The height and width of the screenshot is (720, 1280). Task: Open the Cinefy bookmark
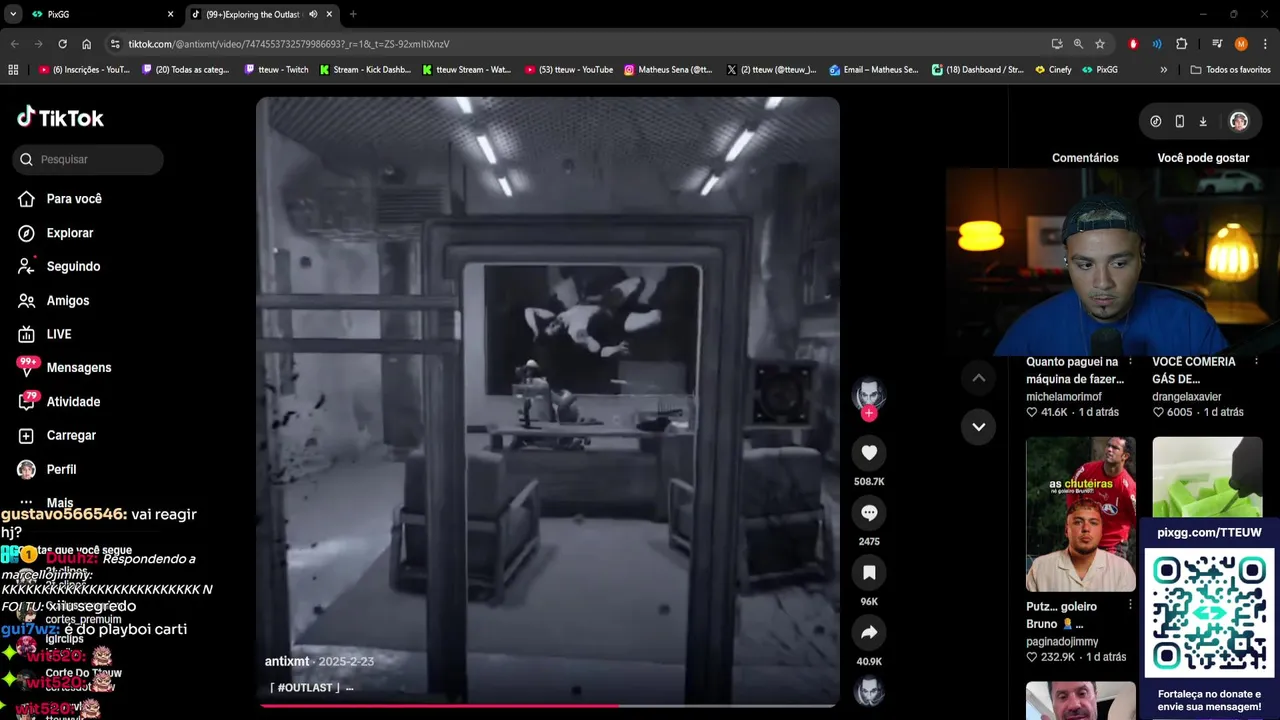point(1053,70)
